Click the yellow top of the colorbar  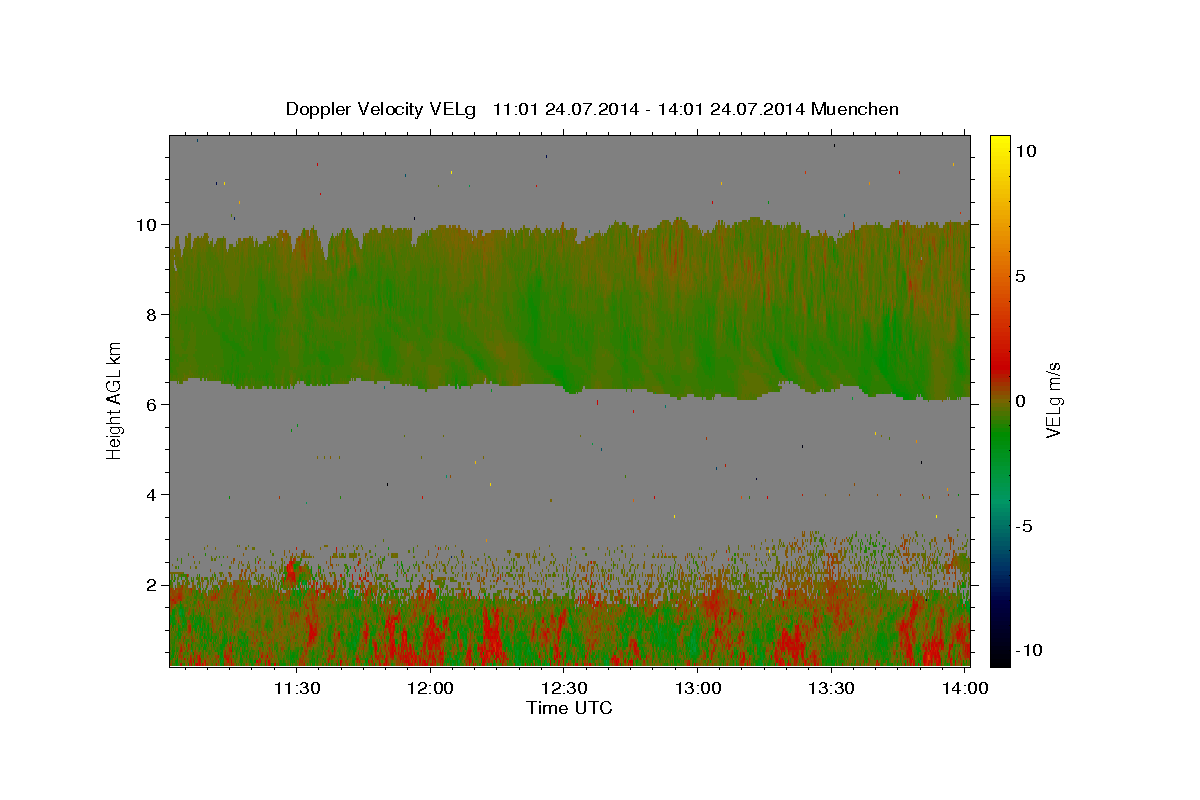tap(1000, 145)
